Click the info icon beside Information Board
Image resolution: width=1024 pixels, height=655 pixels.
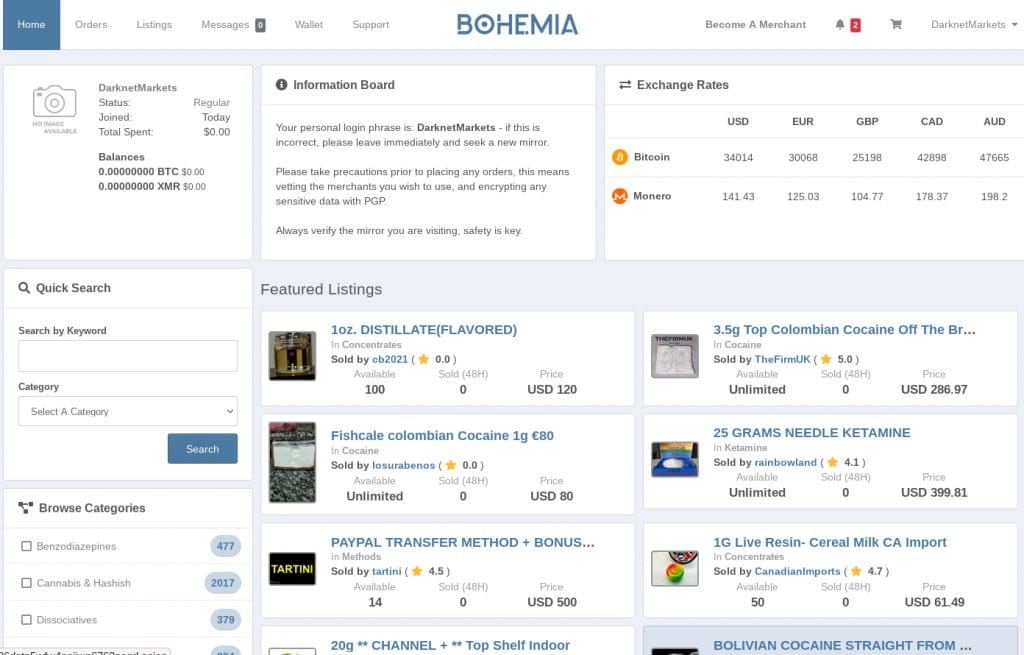(282, 85)
